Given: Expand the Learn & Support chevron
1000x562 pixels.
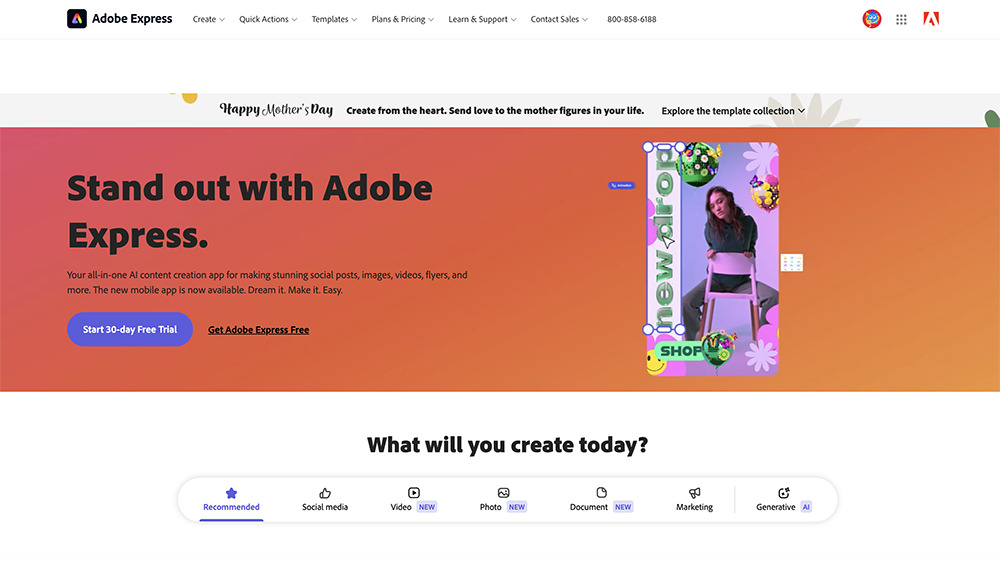Looking at the screenshot, I should [513, 20].
